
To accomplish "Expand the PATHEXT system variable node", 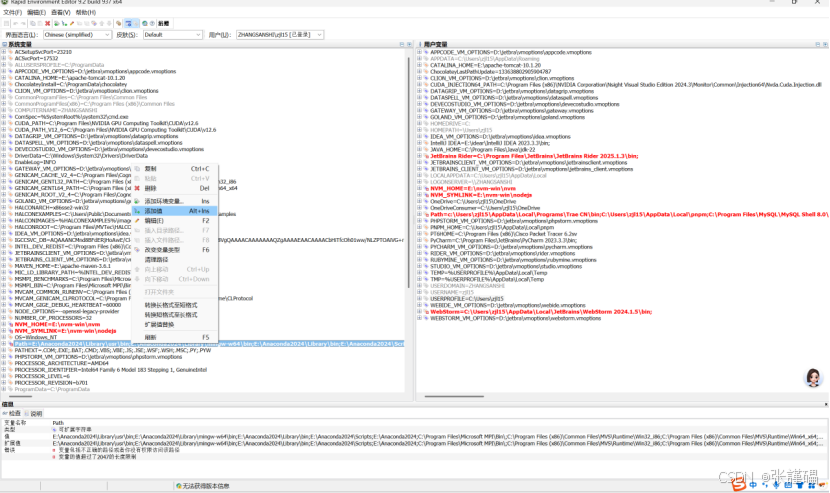I will pyautogui.click(x=4, y=351).
